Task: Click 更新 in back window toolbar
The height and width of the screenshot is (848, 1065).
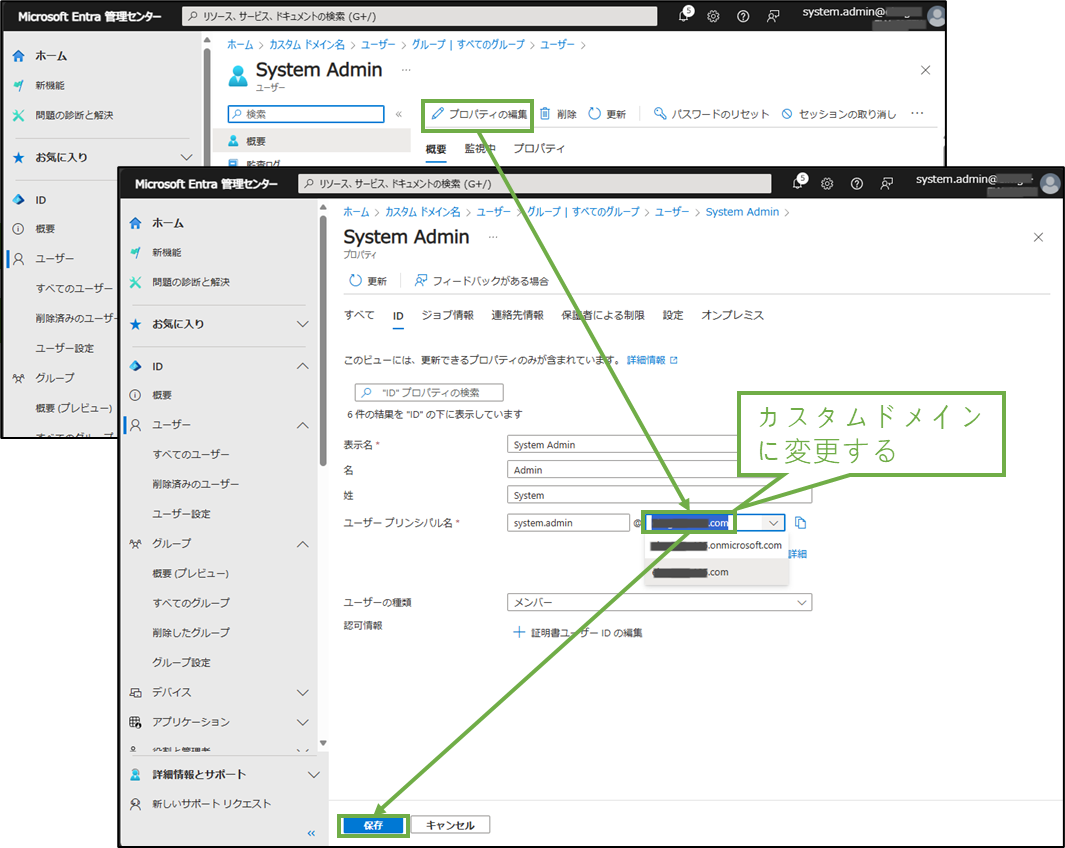Action: coord(607,114)
